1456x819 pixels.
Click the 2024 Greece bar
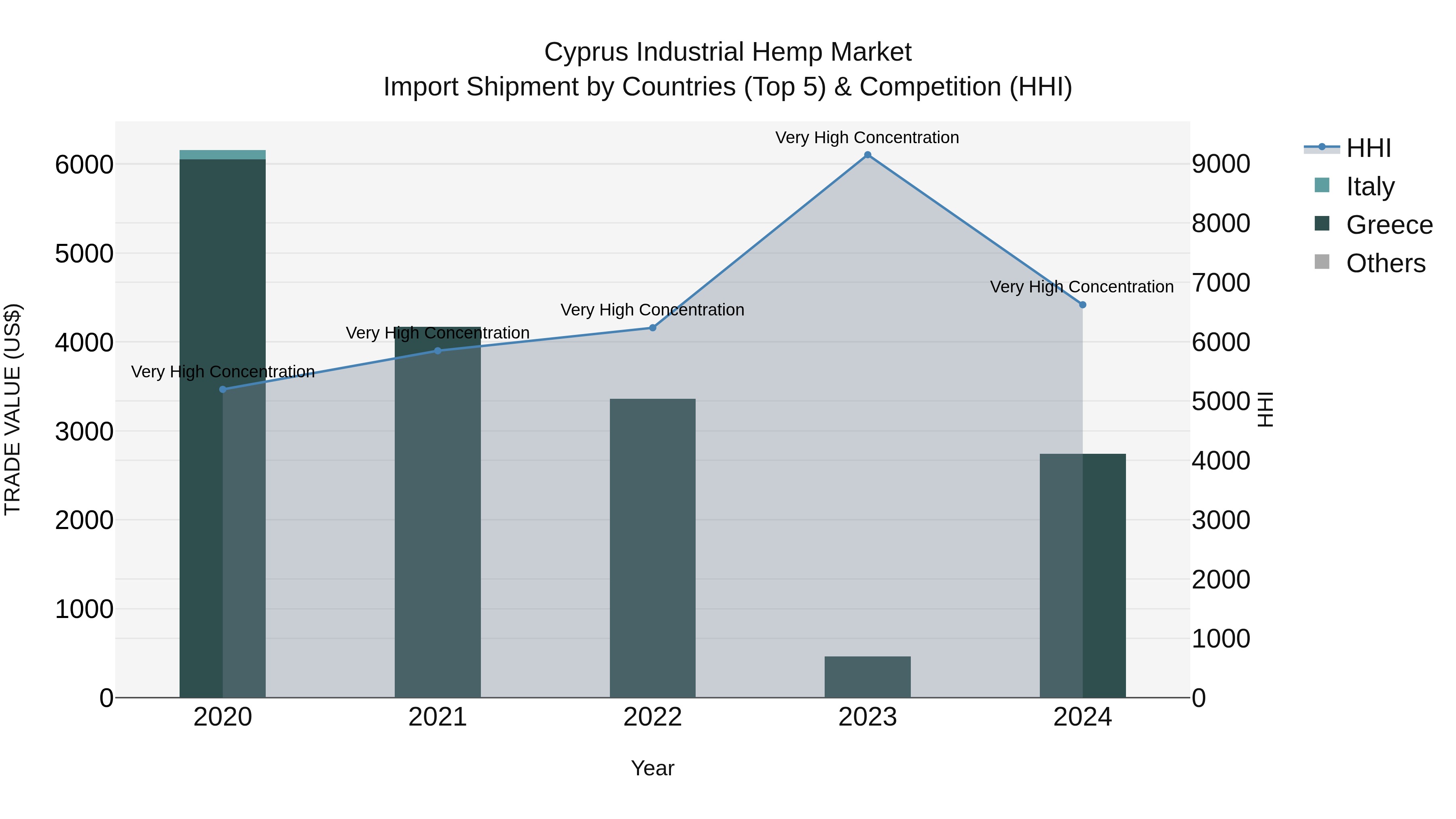[x=1083, y=576]
